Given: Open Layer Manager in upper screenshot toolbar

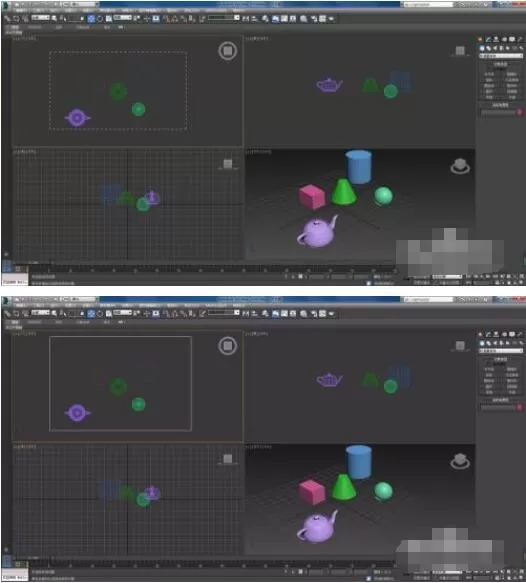Looking at the screenshot, I should [265, 19].
